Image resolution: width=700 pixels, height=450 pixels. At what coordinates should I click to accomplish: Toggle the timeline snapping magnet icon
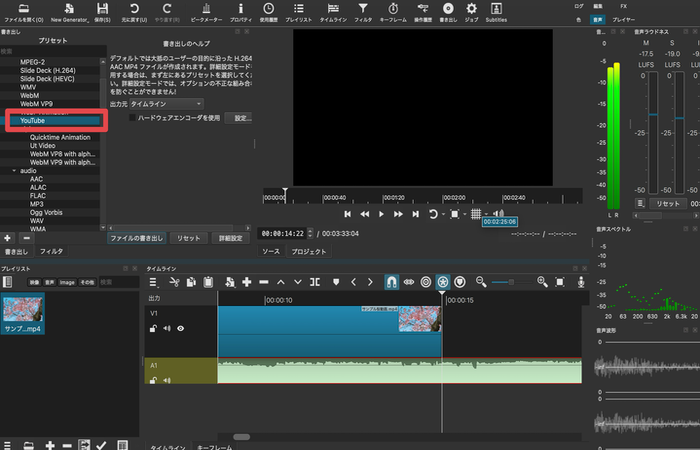(392, 282)
